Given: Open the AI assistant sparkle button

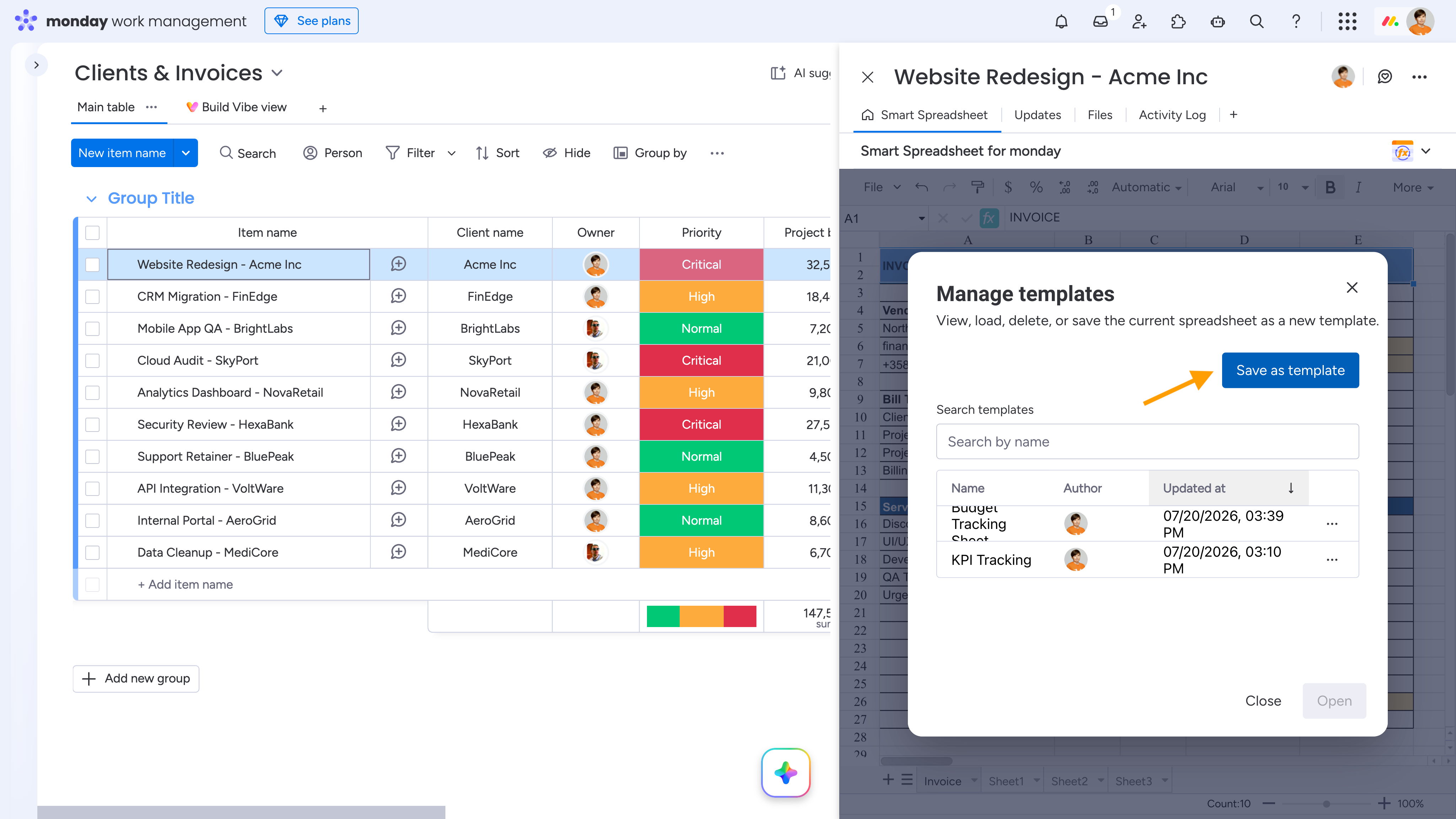Looking at the screenshot, I should coord(786,773).
